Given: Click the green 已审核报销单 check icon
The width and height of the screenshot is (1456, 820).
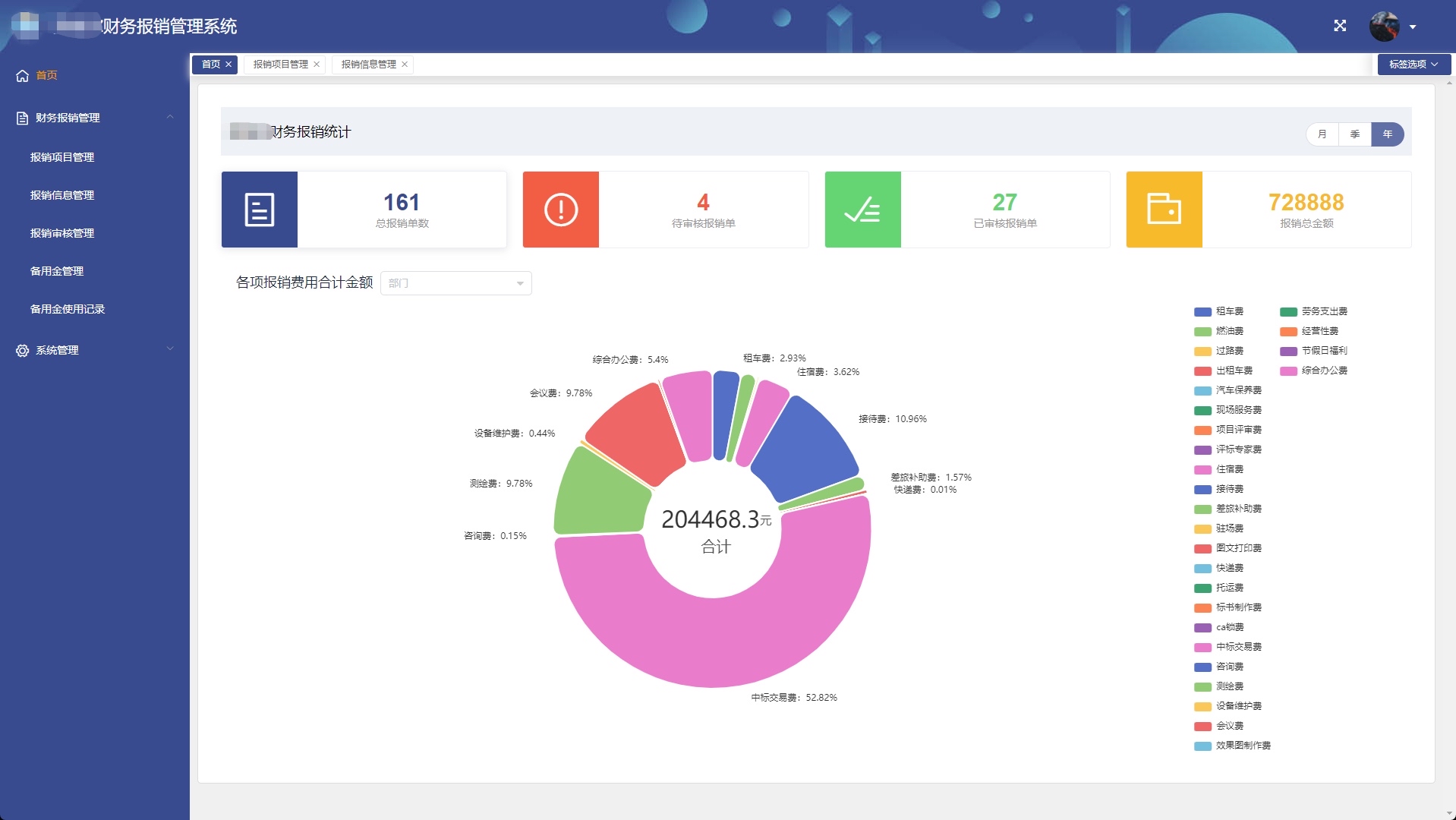Looking at the screenshot, I should pyautogui.click(x=863, y=210).
